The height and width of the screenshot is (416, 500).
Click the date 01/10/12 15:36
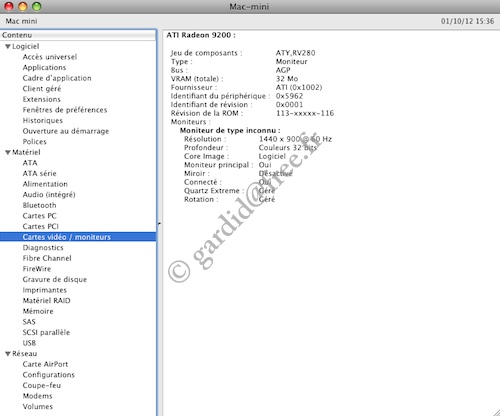tap(467, 21)
